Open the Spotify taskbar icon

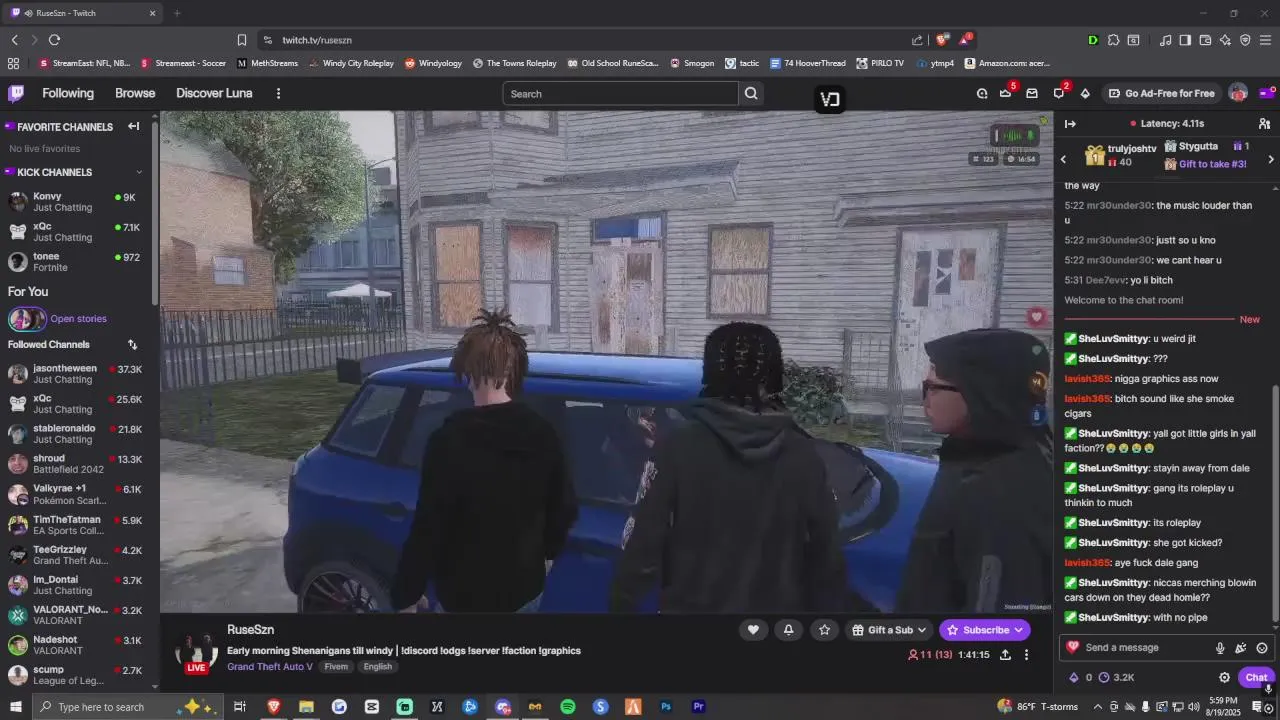(x=568, y=707)
